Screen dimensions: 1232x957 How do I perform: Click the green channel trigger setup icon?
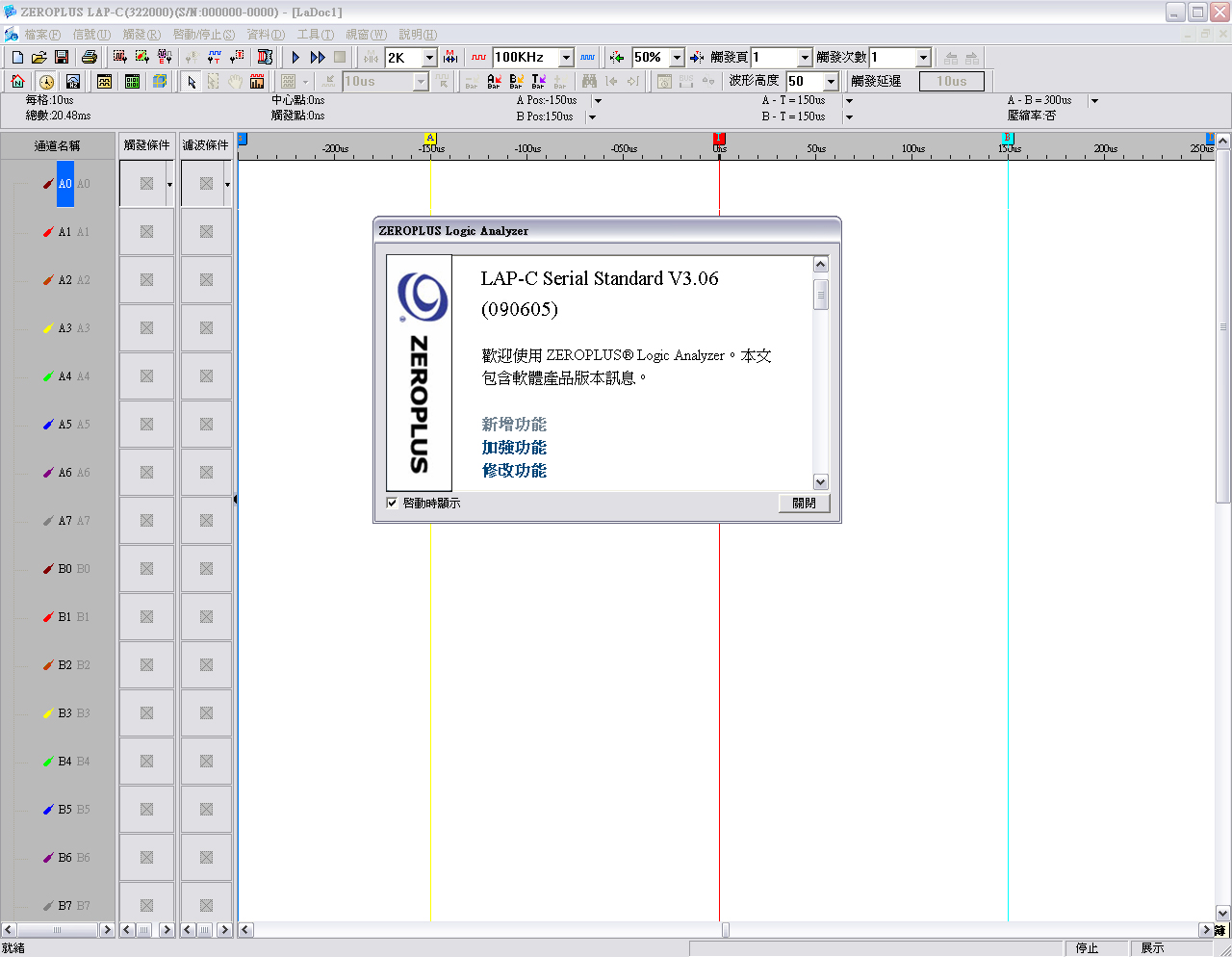click(x=142, y=58)
